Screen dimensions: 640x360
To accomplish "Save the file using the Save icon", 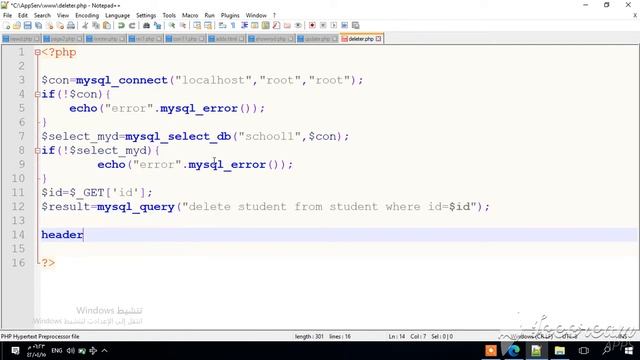I will tap(27, 25).
